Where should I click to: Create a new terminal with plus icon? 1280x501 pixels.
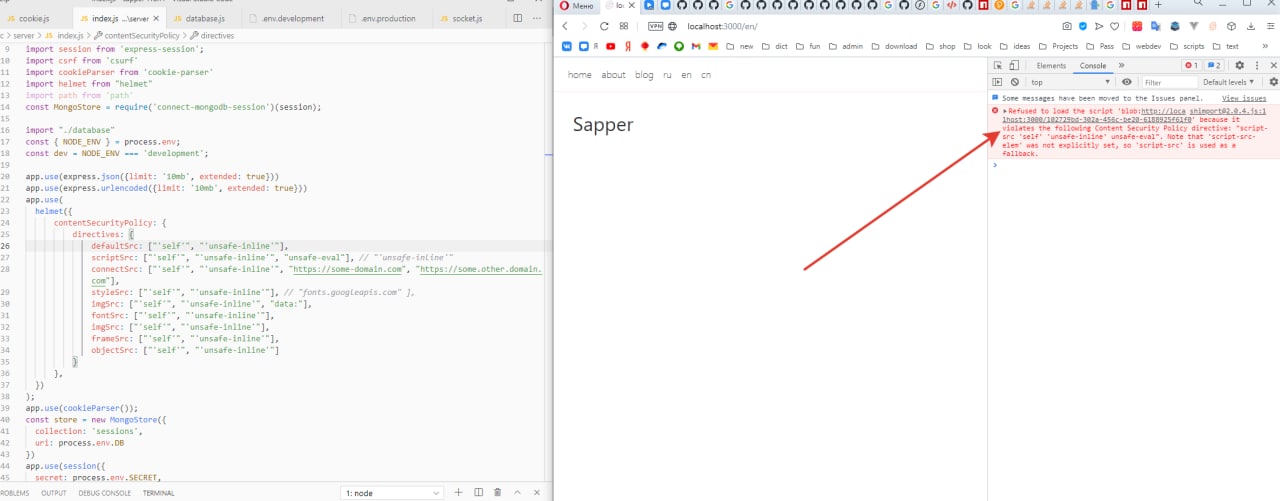(x=459, y=492)
